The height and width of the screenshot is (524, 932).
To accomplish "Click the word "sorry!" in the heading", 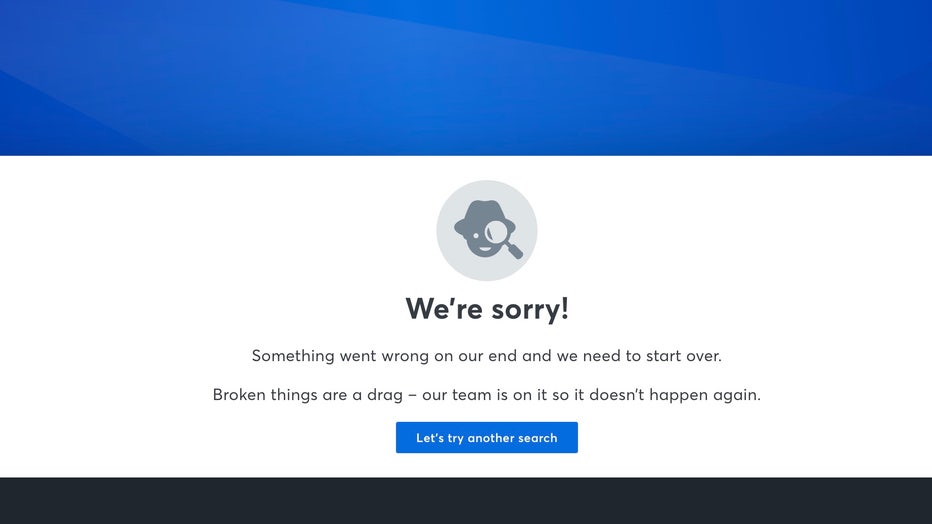I will (x=524, y=310).
